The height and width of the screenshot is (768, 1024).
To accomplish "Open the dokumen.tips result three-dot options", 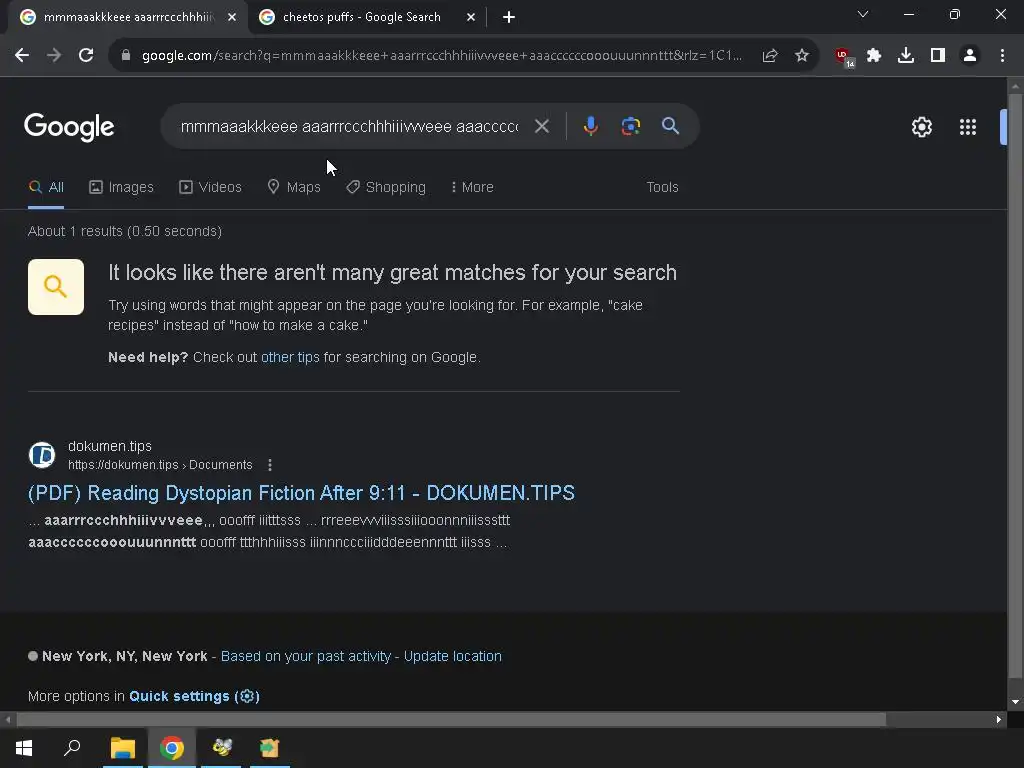I will point(270,465).
